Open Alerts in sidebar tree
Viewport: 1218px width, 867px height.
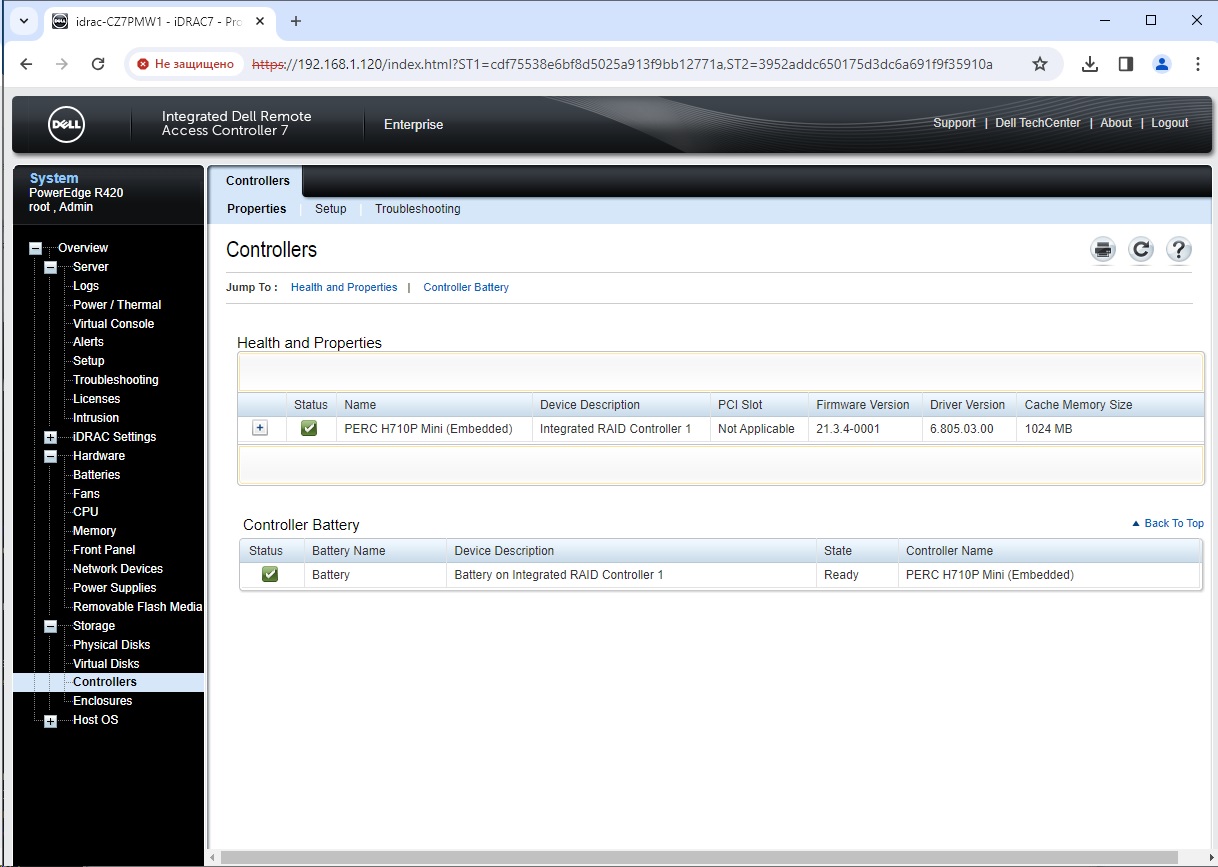pos(88,342)
